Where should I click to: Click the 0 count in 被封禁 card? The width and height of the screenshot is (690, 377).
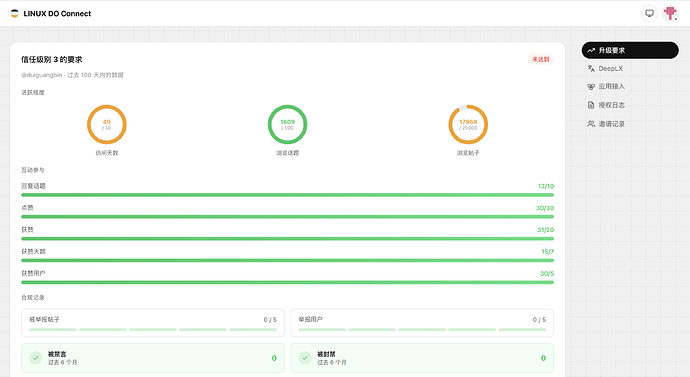[543, 358]
